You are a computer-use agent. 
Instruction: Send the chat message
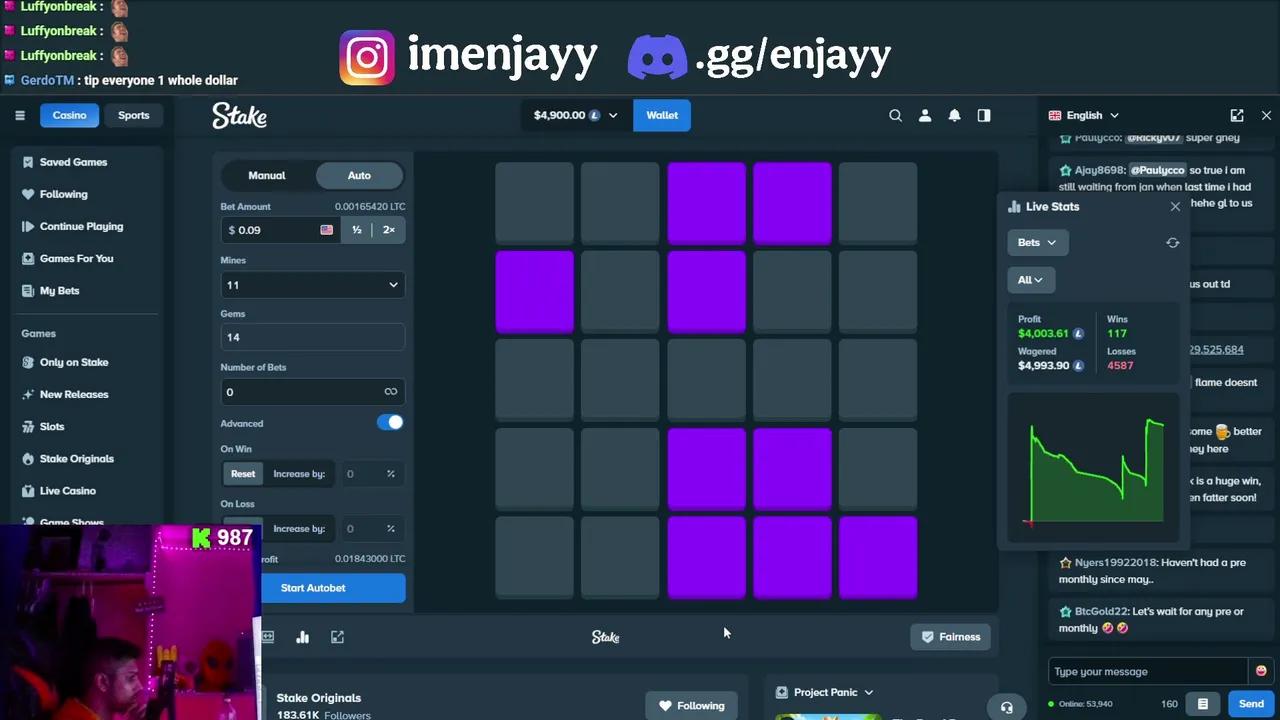[x=1251, y=704]
